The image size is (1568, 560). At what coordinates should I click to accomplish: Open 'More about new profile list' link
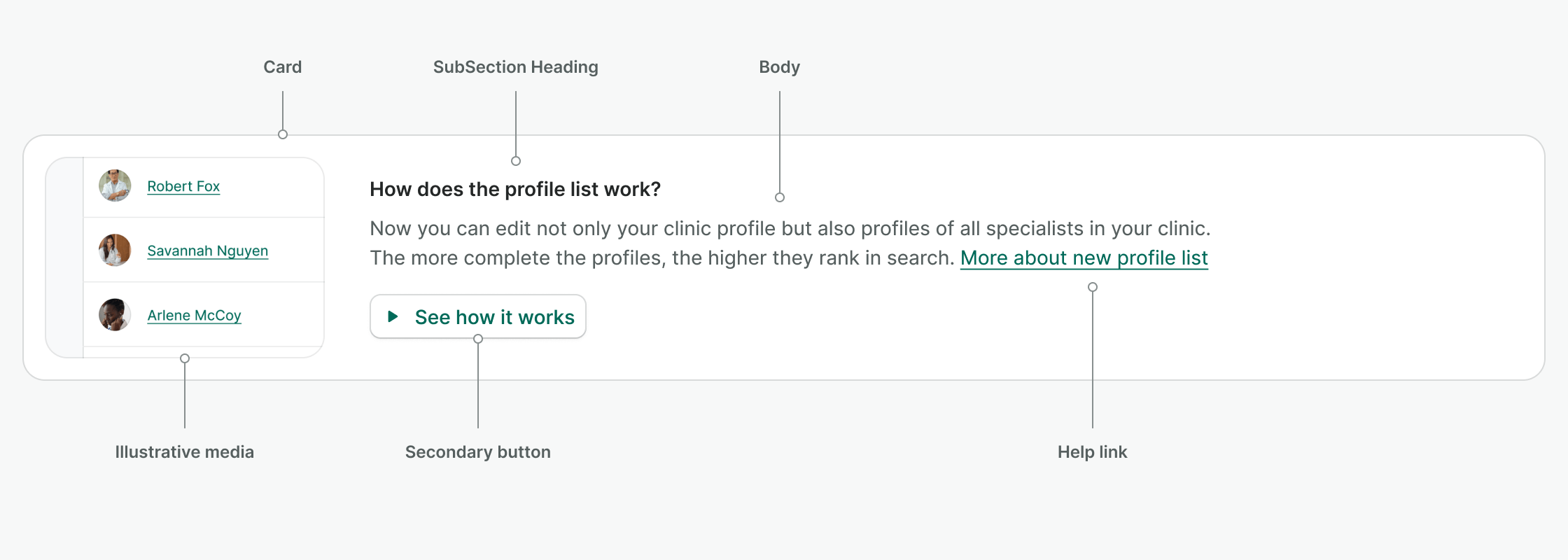(1084, 258)
